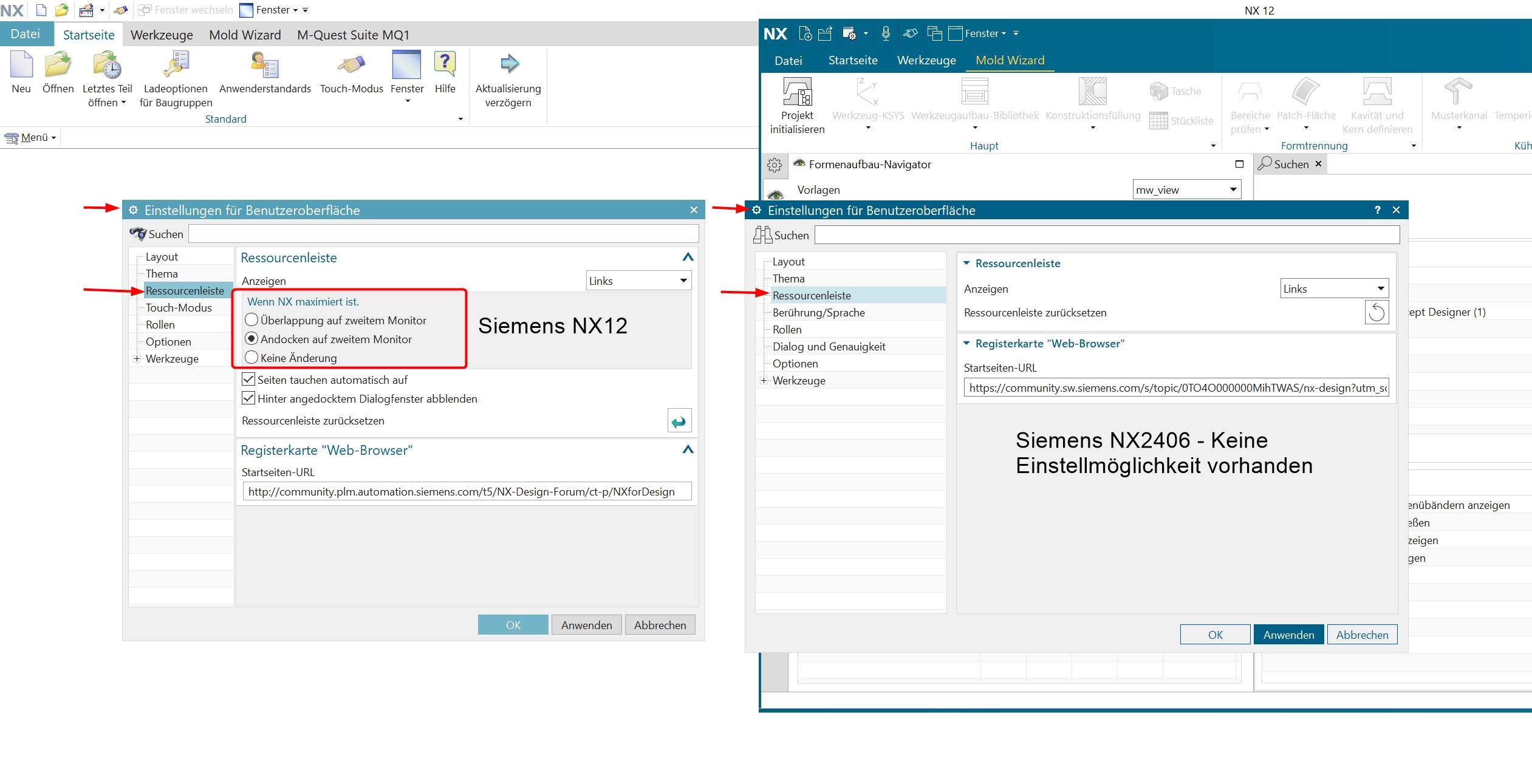This screenshot has height=784, width=1532.
Task: Click Abbrechen in NX12 dialog
Action: [x=660, y=625]
